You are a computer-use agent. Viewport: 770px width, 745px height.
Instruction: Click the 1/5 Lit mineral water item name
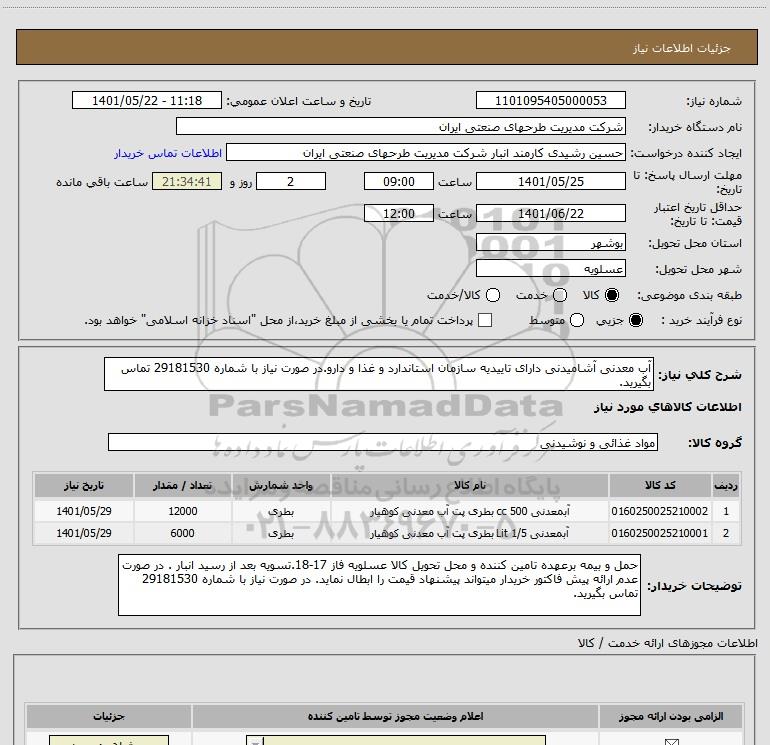(x=469, y=533)
